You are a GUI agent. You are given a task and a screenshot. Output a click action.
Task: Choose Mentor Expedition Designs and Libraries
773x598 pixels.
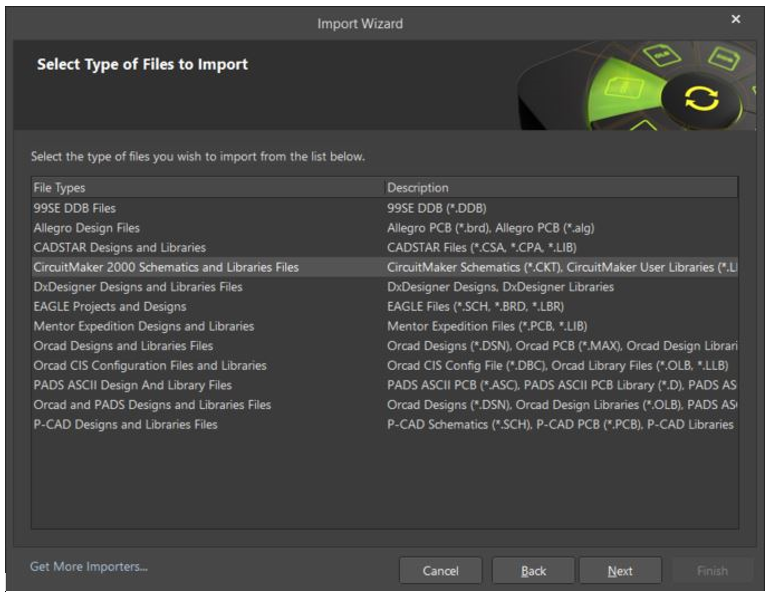tap(144, 326)
